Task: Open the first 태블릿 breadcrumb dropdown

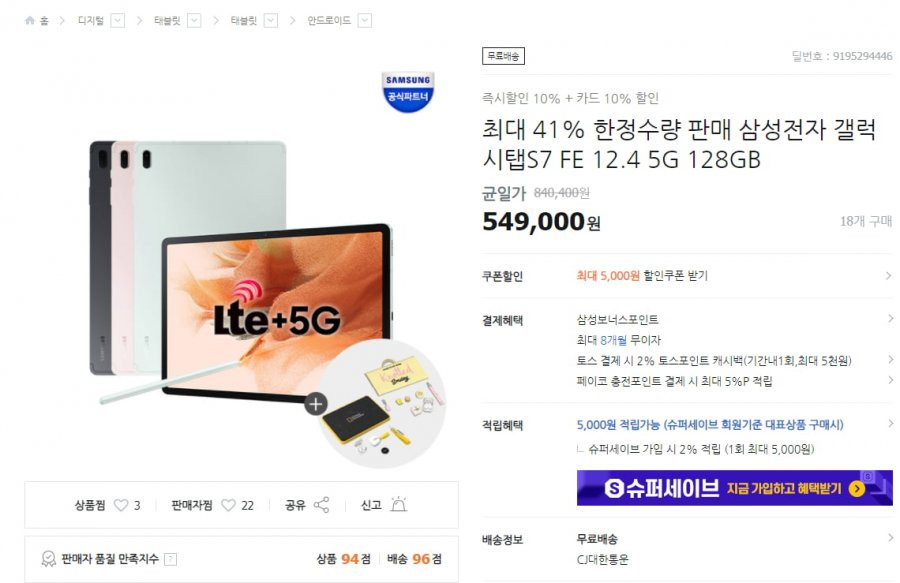Action: click(x=194, y=21)
